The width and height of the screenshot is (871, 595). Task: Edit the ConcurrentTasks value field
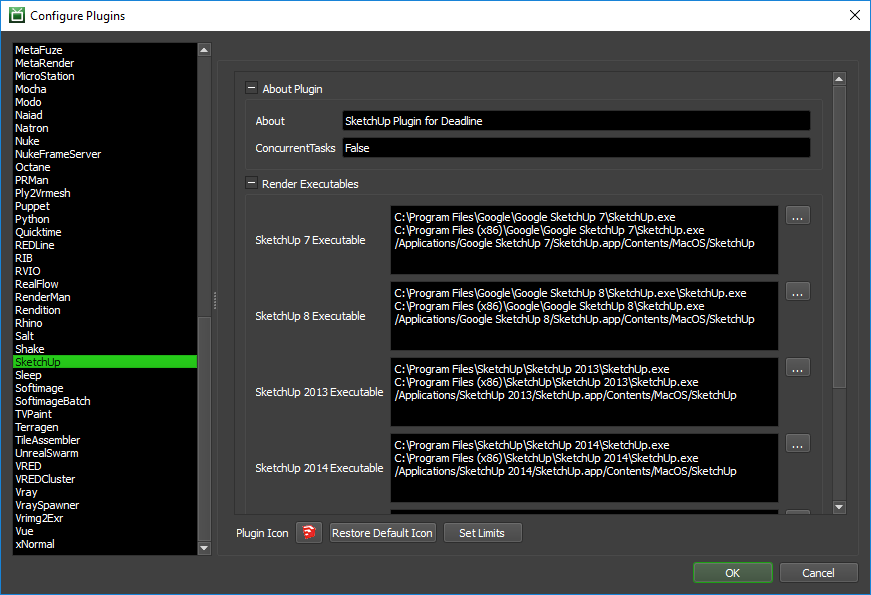coord(576,148)
